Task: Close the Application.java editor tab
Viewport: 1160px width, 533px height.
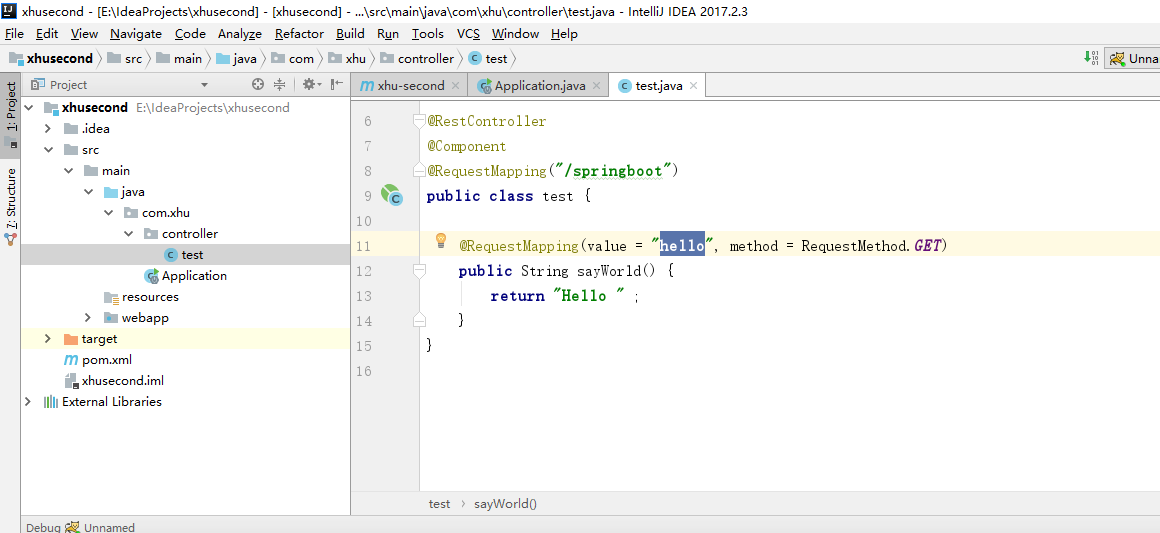Action: [x=596, y=86]
